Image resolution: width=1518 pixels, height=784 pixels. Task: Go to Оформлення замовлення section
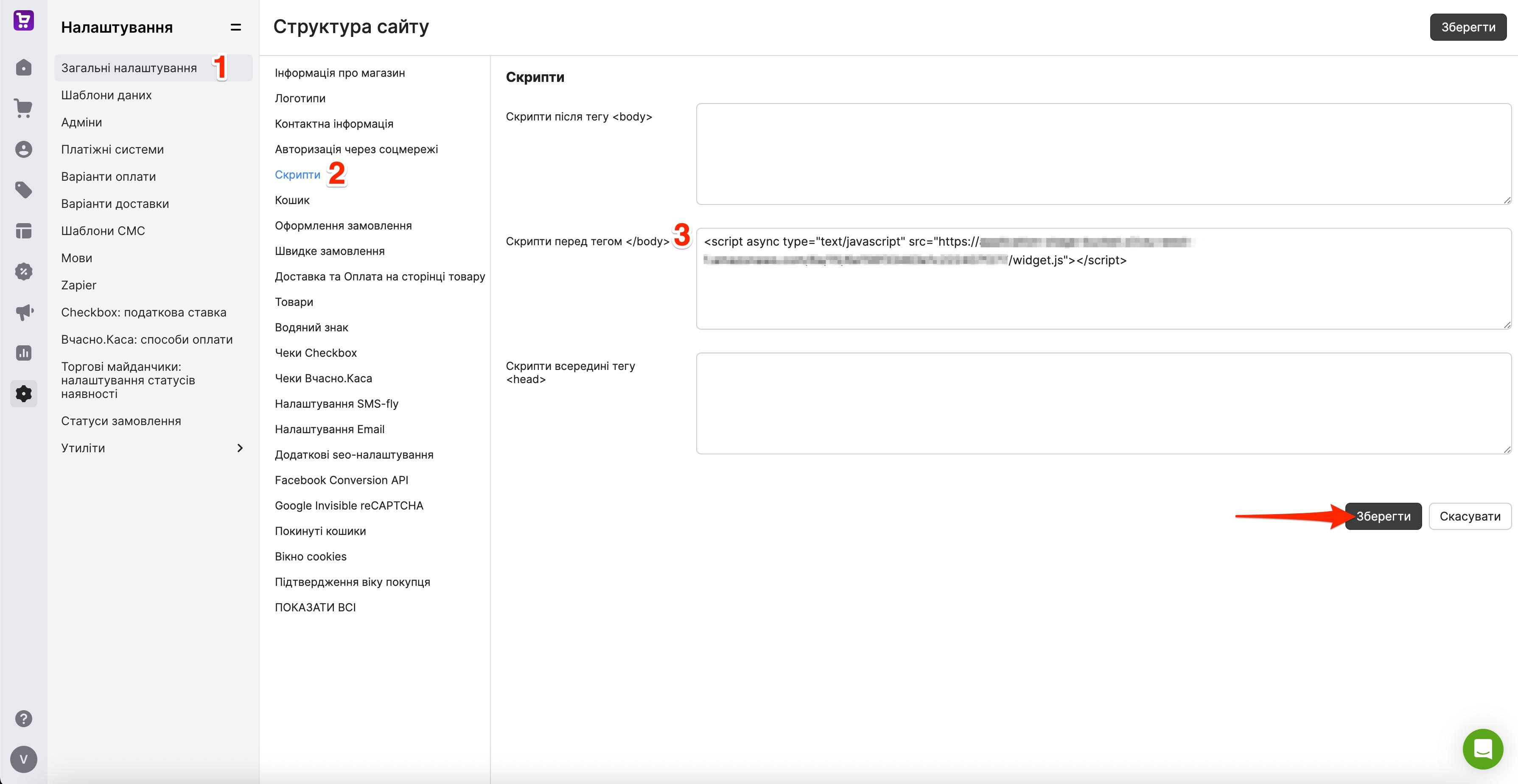pyautogui.click(x=343, y=225)
